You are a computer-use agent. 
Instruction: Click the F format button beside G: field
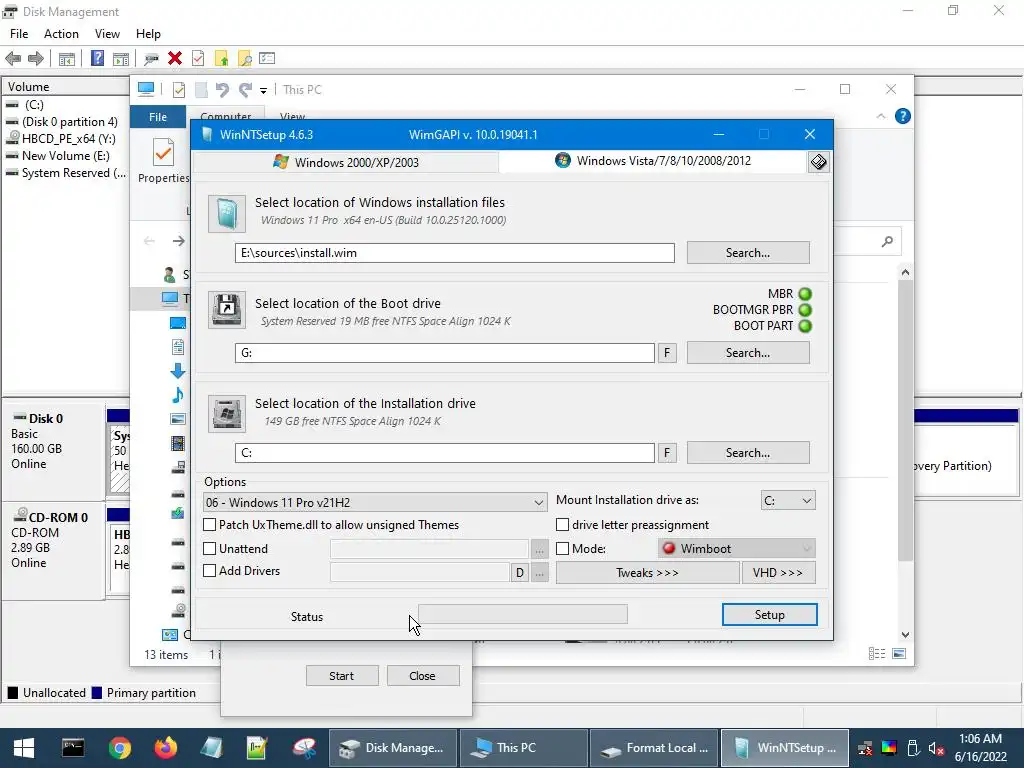[667, 353]
